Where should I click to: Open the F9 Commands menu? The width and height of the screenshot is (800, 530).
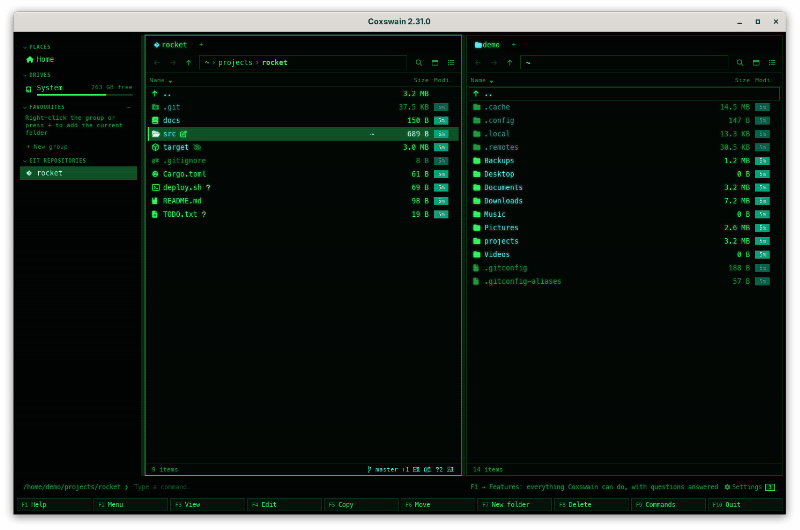[668, 505]
